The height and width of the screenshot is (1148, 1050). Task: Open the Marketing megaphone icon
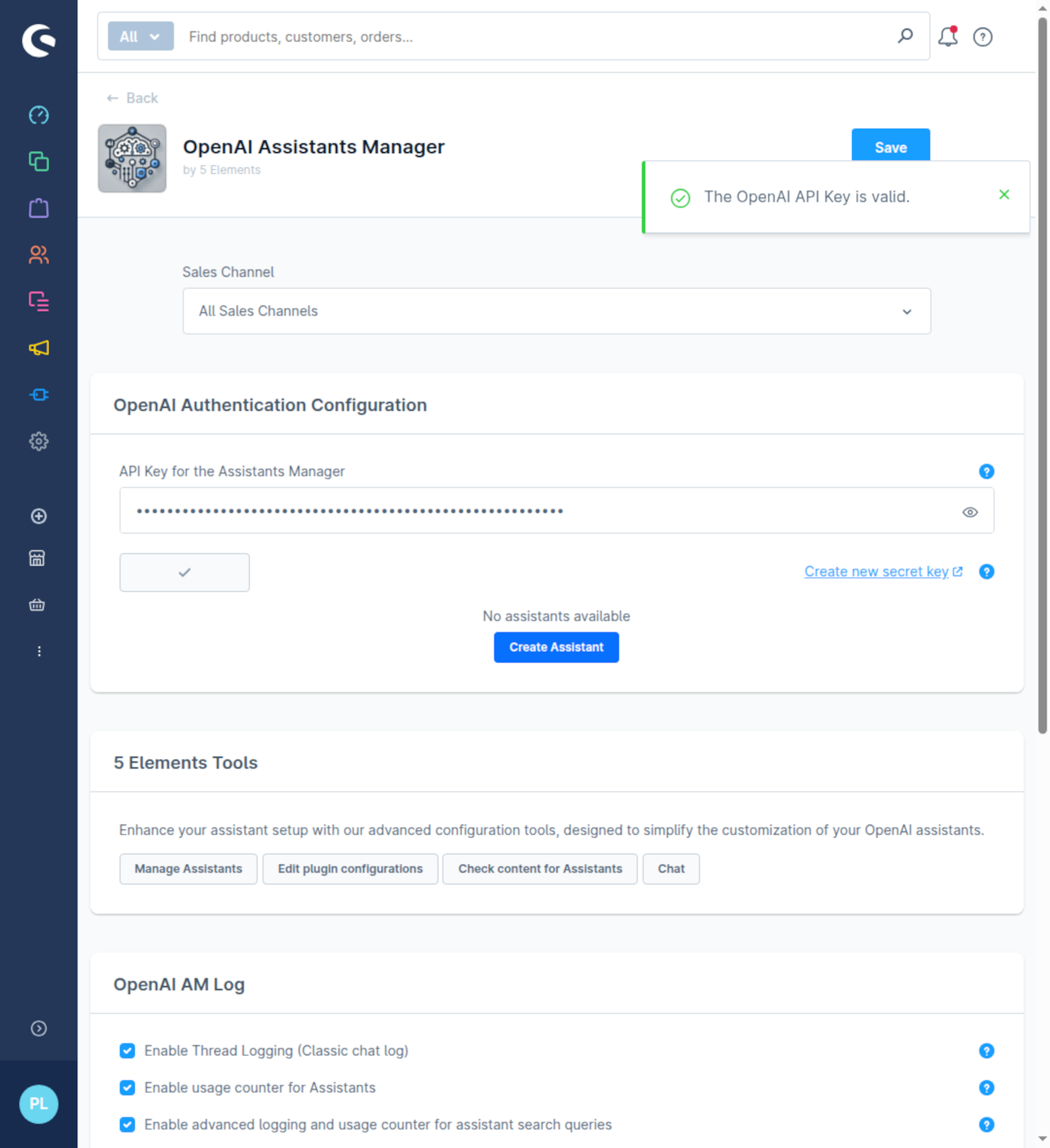pos(39,348)
